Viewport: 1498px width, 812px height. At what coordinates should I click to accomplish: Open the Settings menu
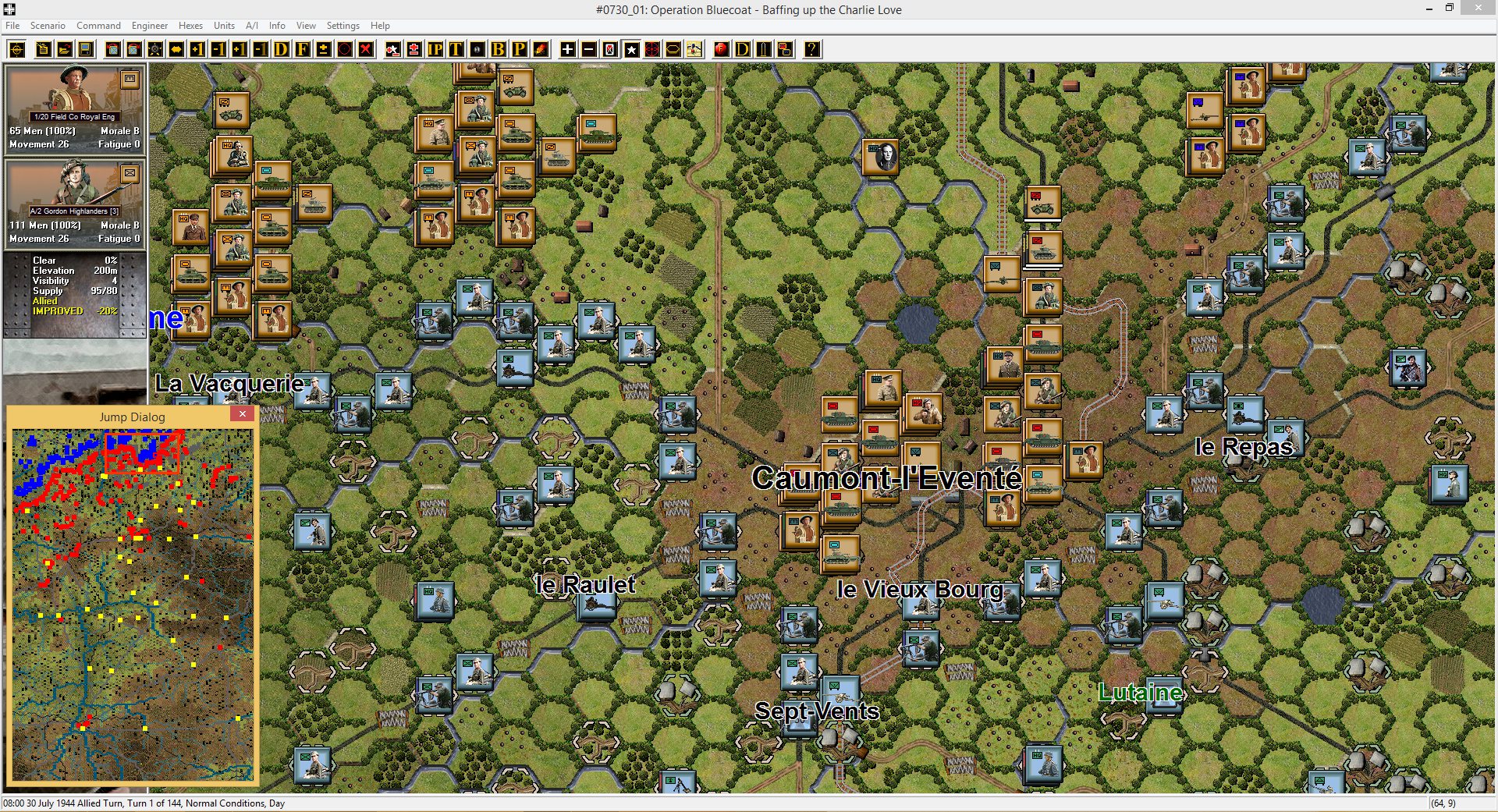coord(343,26)
